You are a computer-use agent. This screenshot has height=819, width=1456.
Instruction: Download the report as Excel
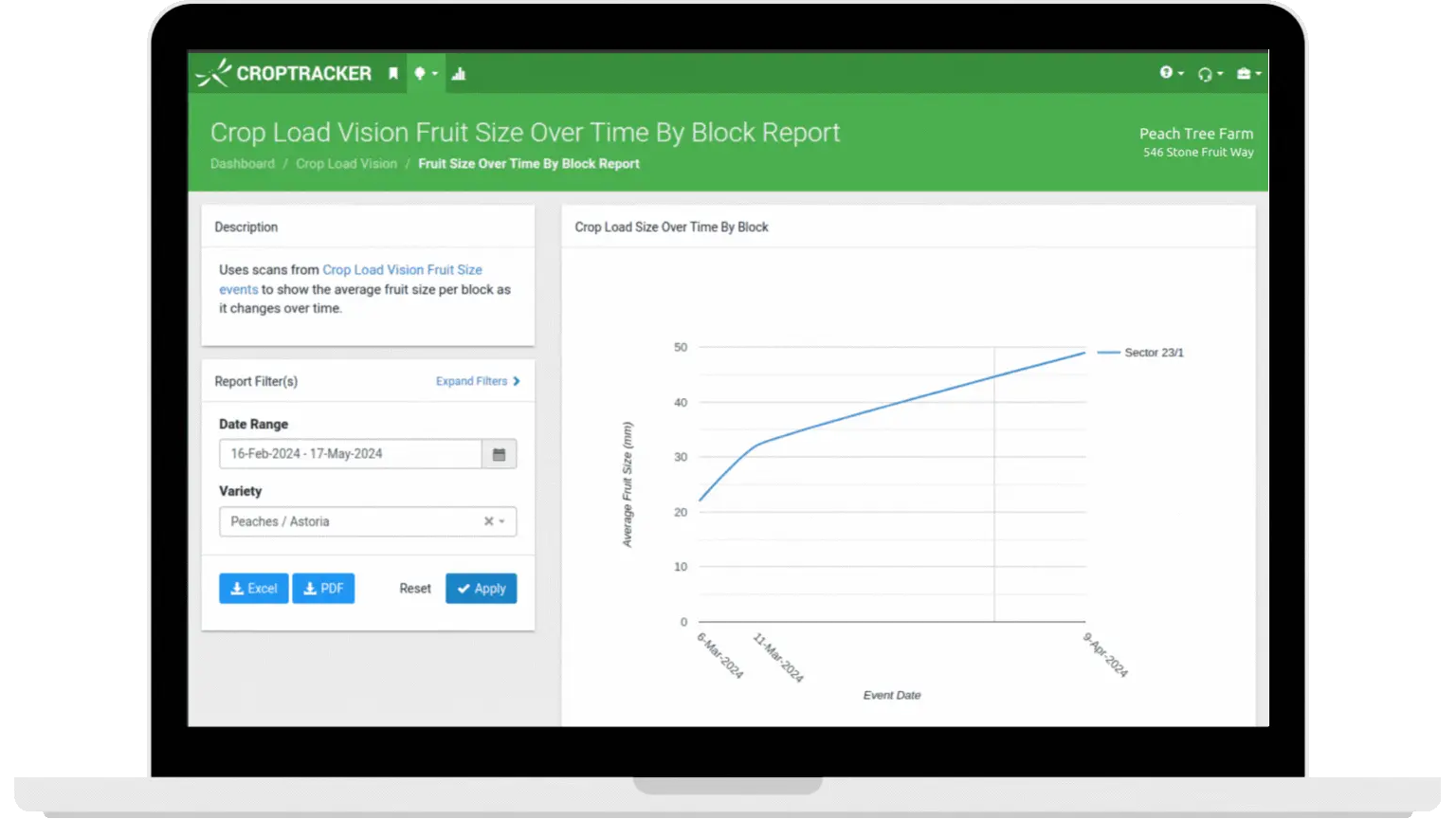[254, 589]
